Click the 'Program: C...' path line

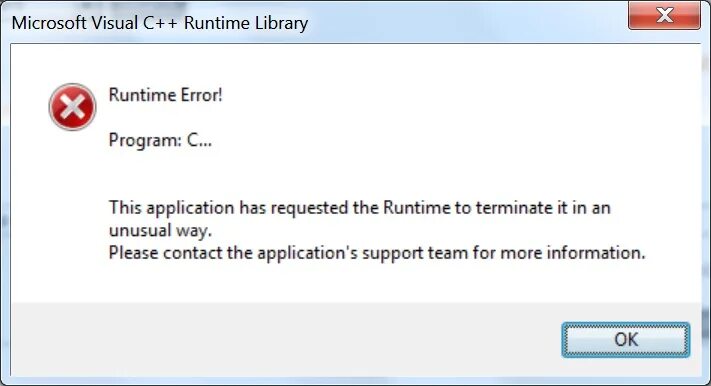(160, 141)
